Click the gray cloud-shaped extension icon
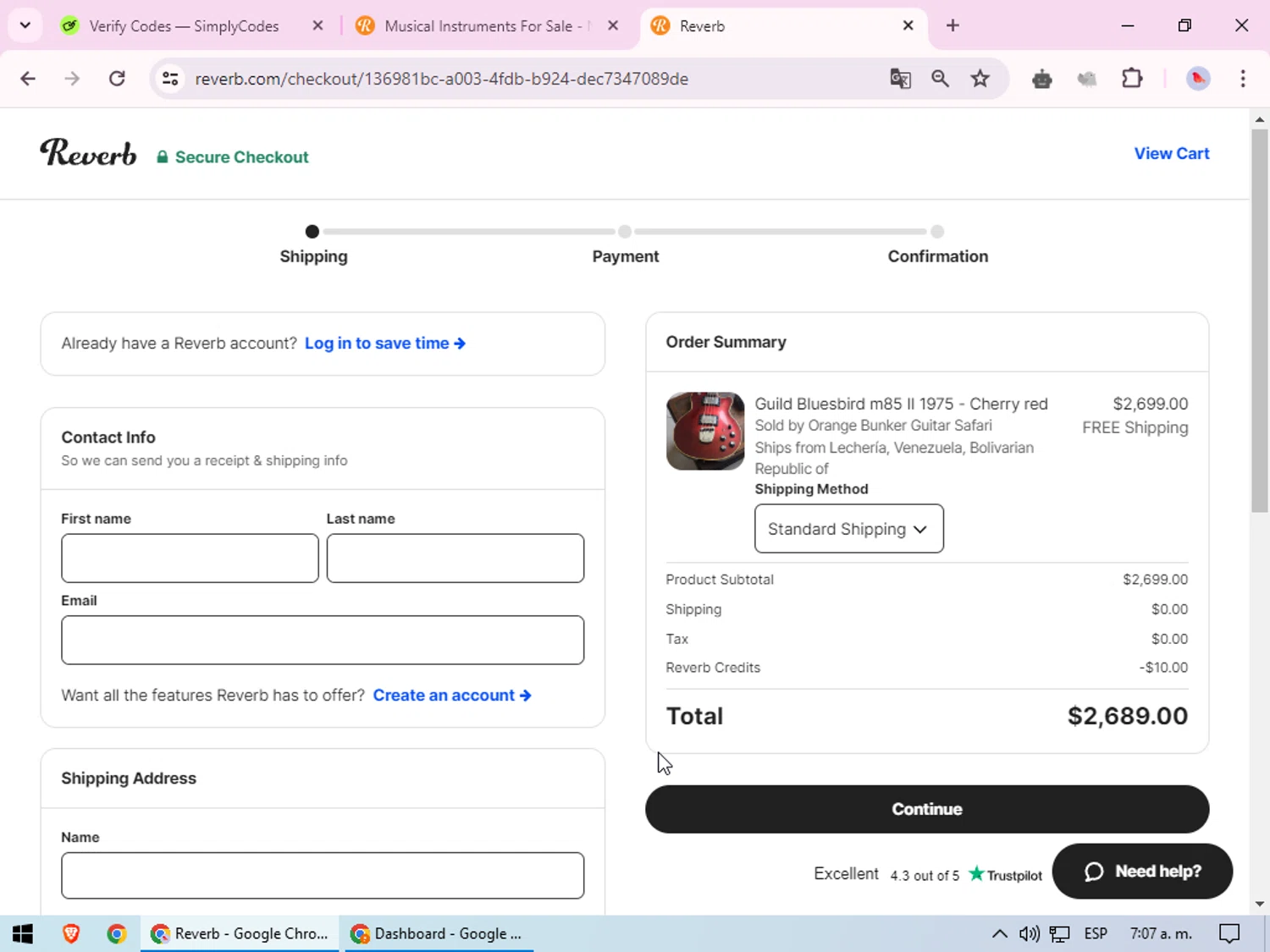This screenshot has height=952, width=1270. point(1087,79)
